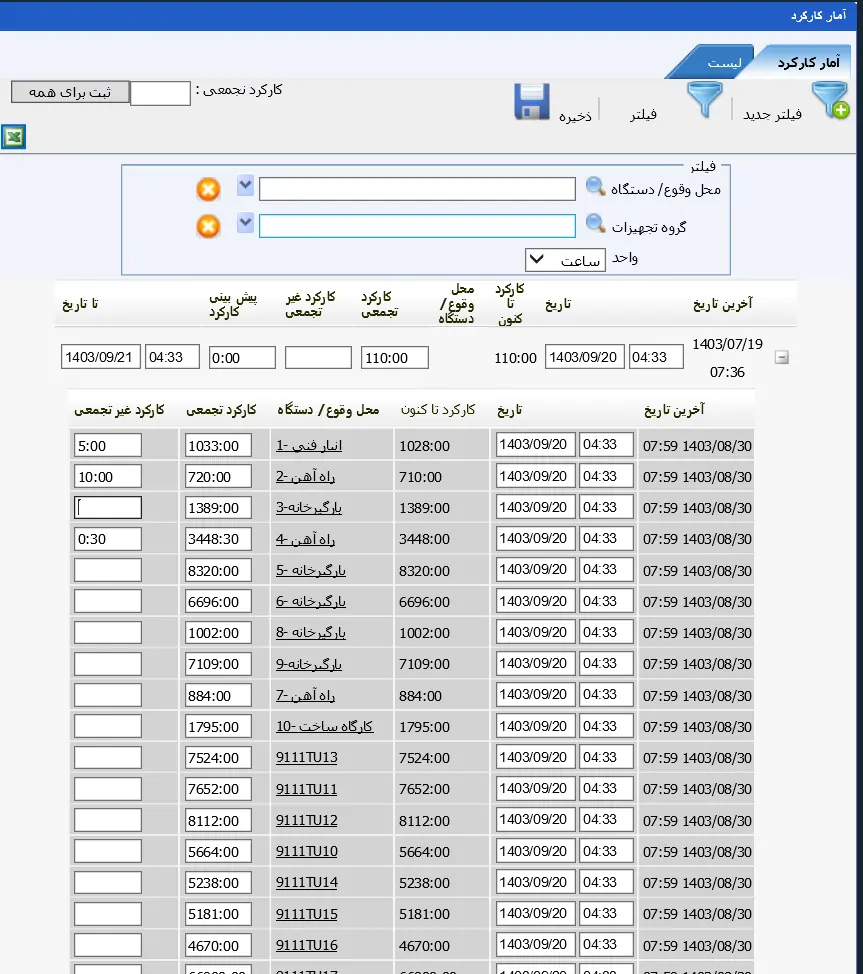Expand dropdown arrow beside محل وقوع/دستگاه field
This screenshot has height=974, width=863.
point(245,186)
